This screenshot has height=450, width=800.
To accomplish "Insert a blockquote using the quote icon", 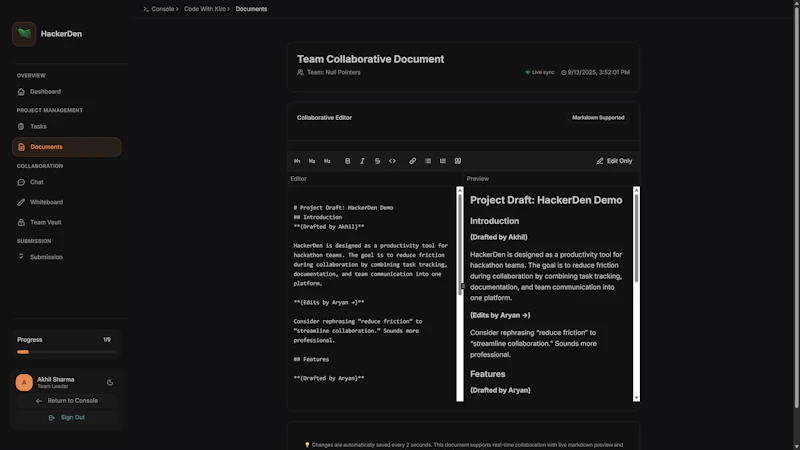I will [x=458, y=161].
